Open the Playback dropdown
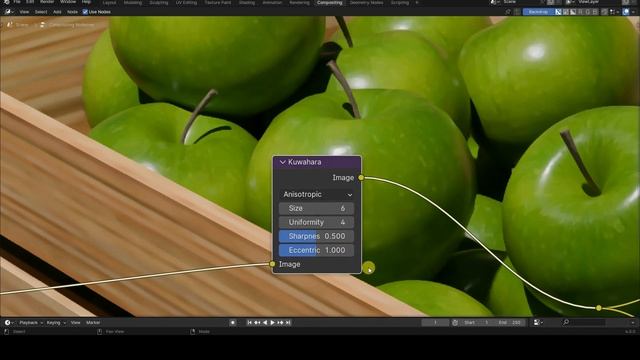Viewport: 640px width, 360px height. [31, 322]
